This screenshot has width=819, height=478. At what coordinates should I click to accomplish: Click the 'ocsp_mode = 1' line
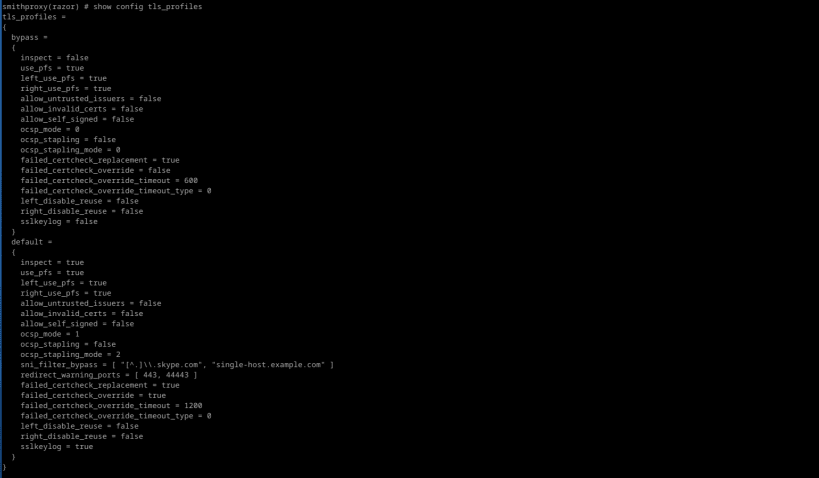point(50,334)
